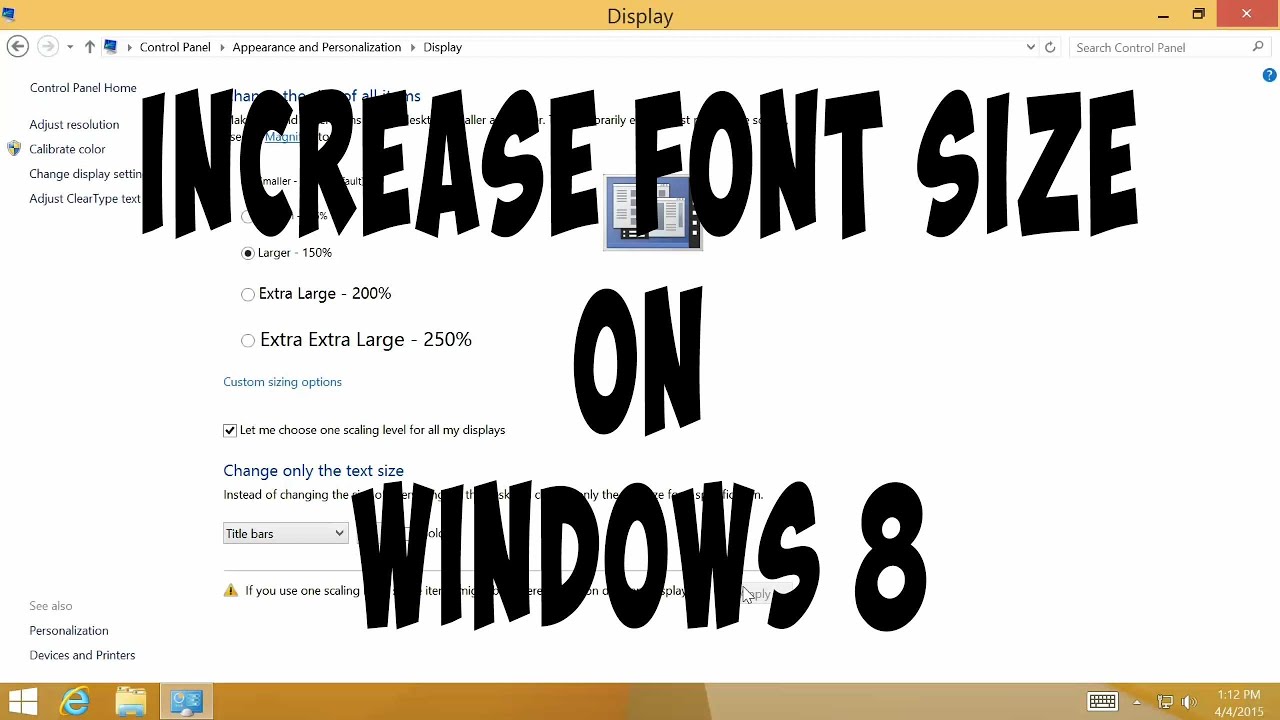Open Devices and Printers link
The width and height of the screenshot is (1280, 720).
[x=82, y=655]
